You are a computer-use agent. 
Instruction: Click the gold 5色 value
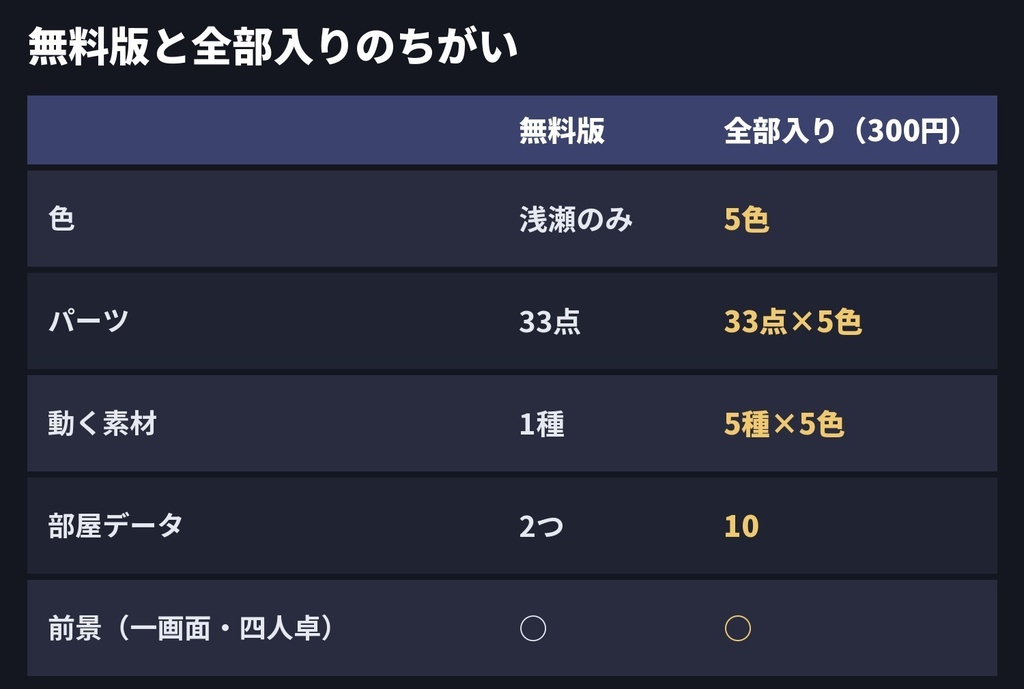click(x=746, y=219)
